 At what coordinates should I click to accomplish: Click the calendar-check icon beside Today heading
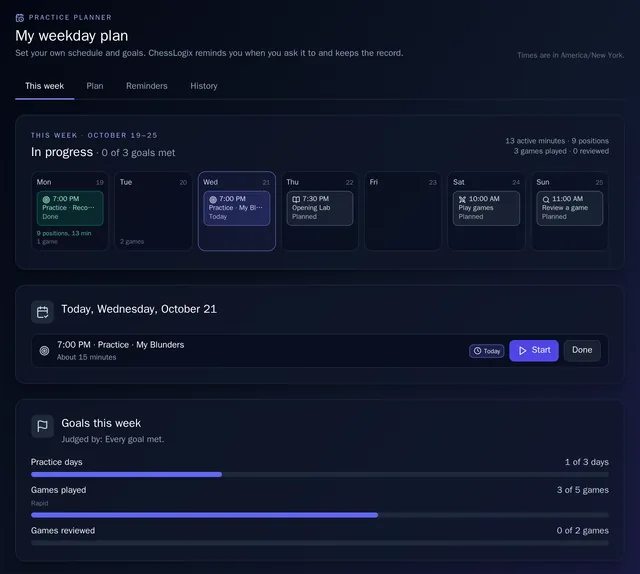[x=42, y=312]
